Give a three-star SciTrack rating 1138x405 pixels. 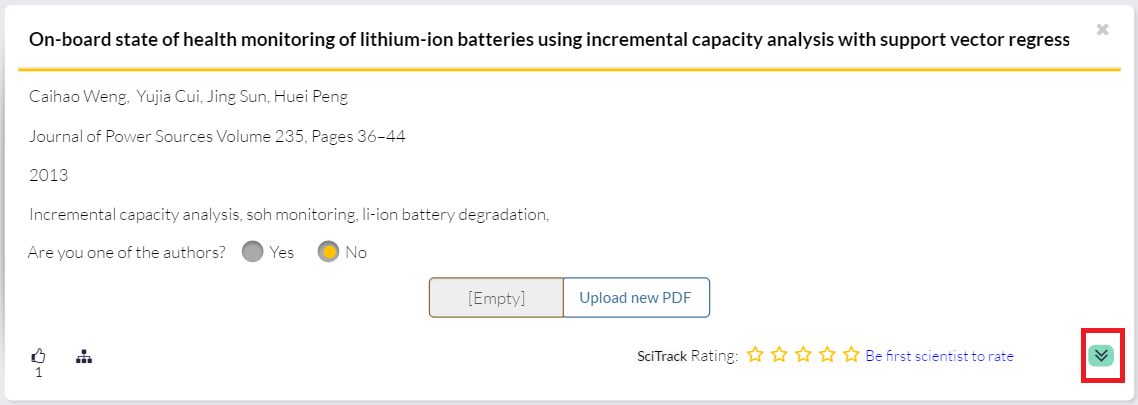click(x=803, y=355)
